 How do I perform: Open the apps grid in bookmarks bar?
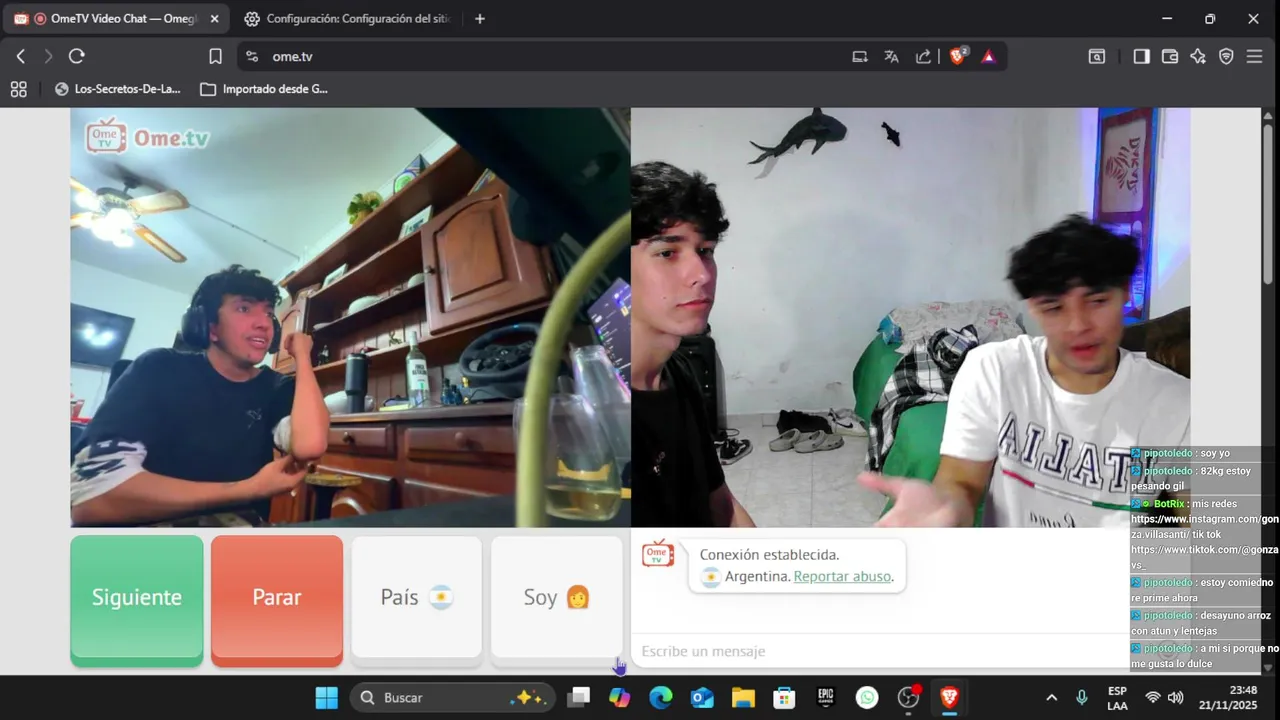point(18,89)
